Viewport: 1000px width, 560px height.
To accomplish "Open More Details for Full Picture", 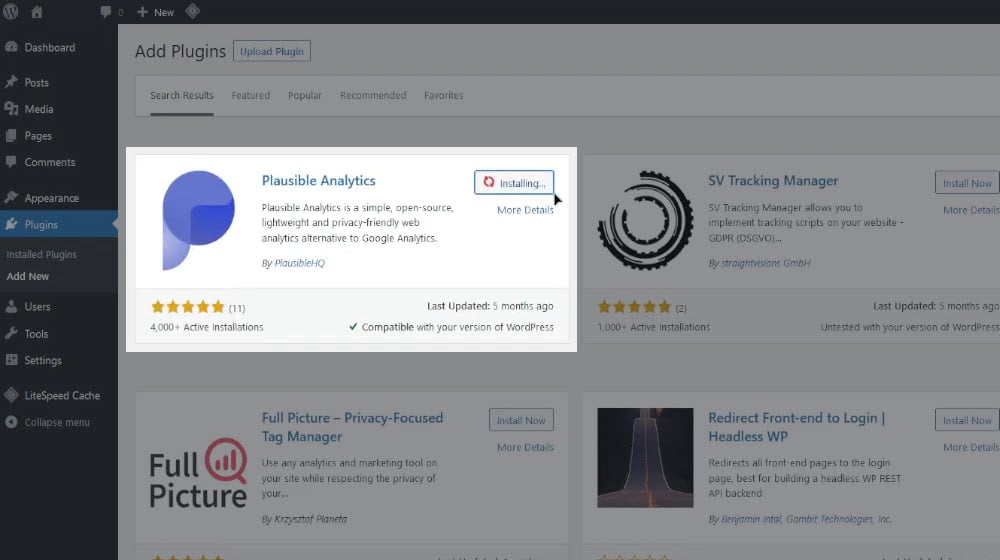I will click(526, 447).
